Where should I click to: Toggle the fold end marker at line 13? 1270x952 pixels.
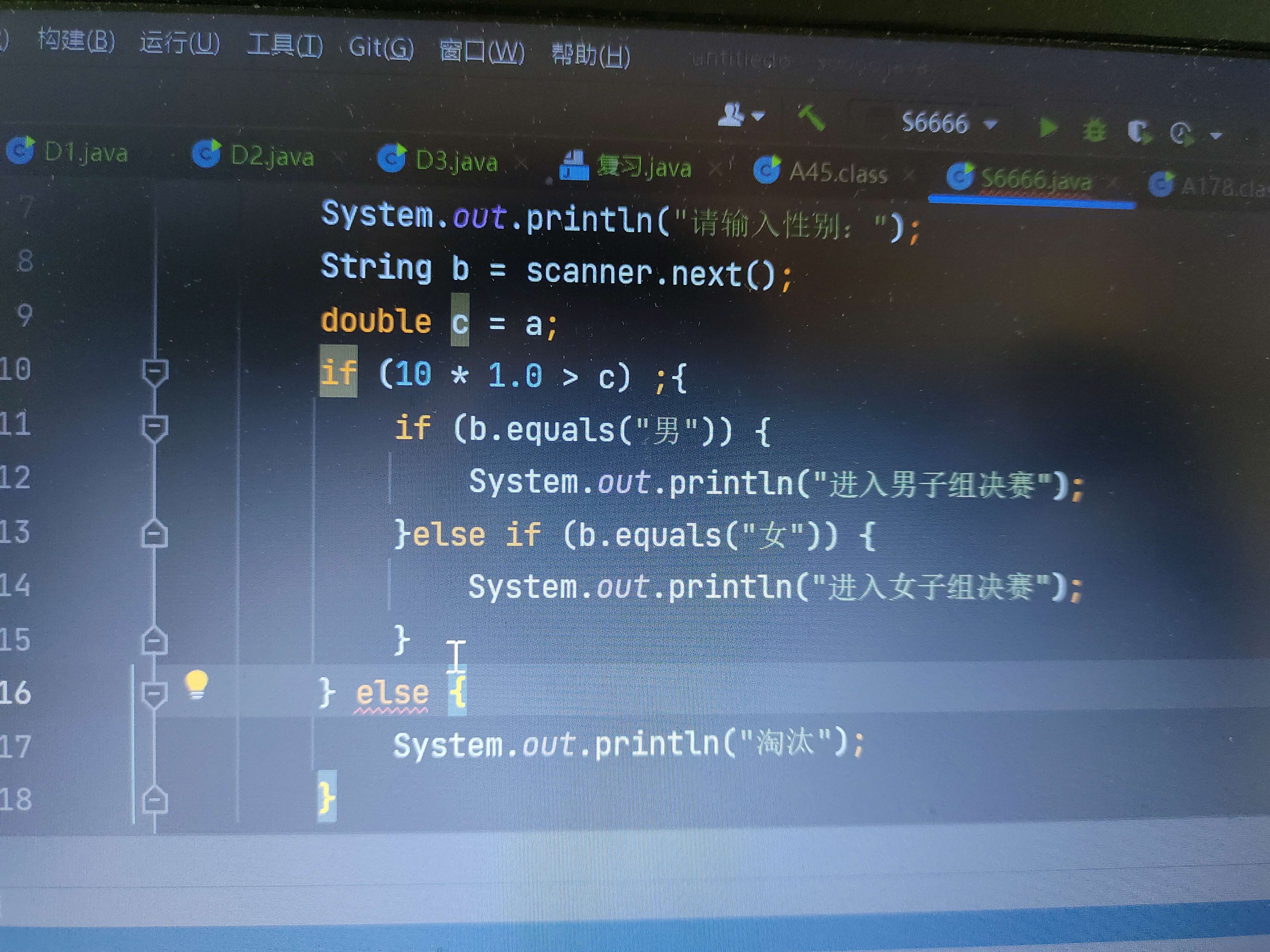pos(154,534)
